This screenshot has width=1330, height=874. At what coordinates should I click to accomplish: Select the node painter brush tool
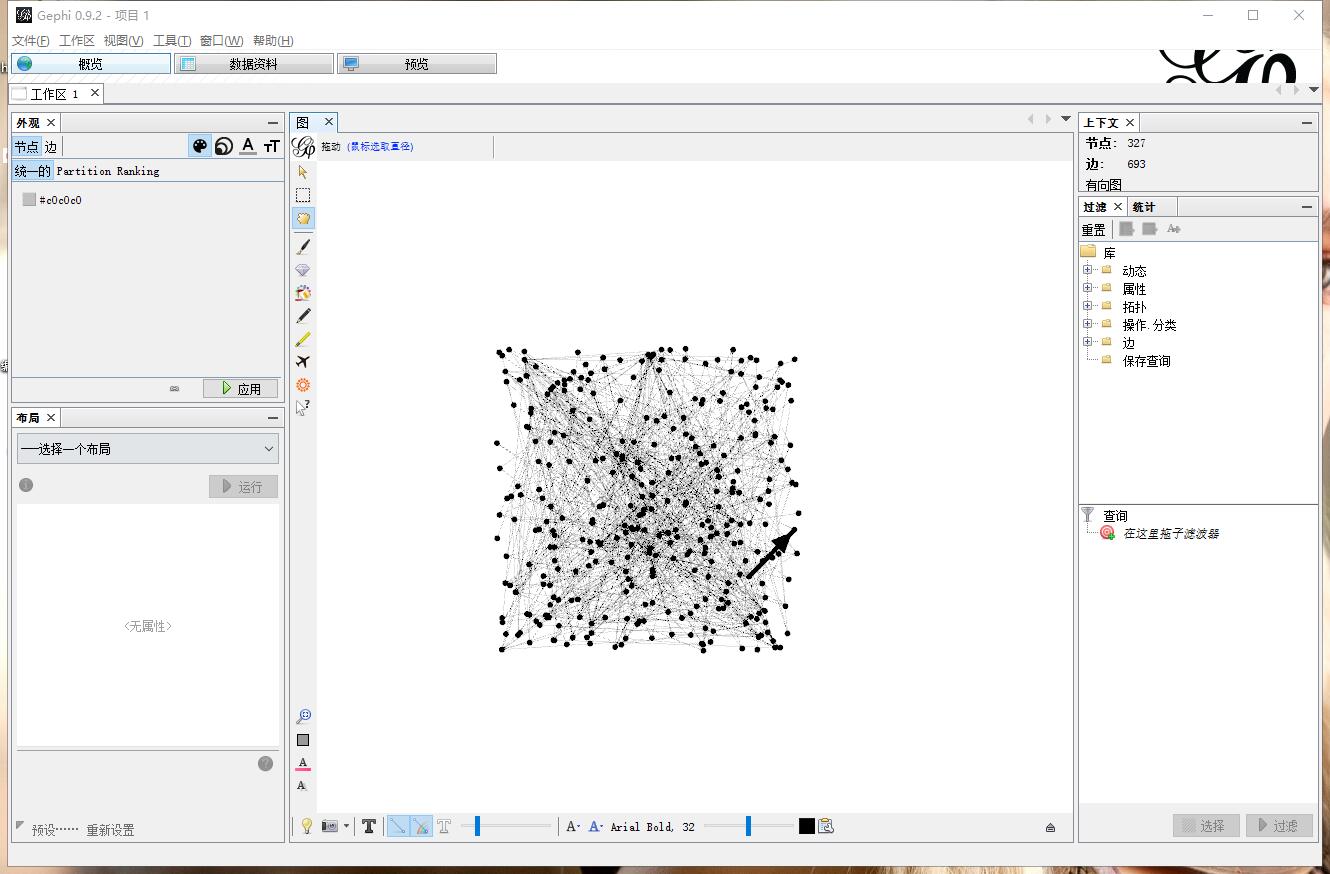tap(303, 247)
